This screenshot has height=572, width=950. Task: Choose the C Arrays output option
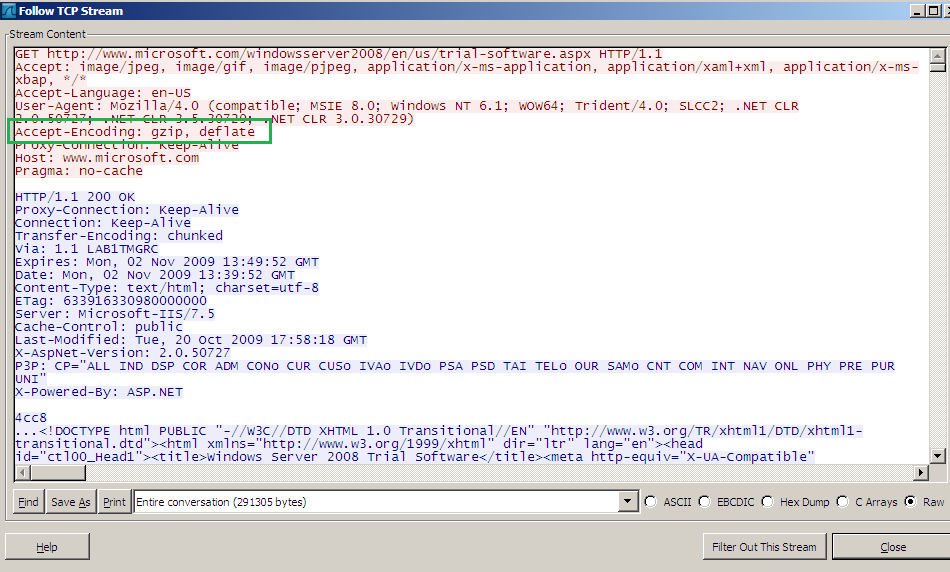(x=843, y=502)
